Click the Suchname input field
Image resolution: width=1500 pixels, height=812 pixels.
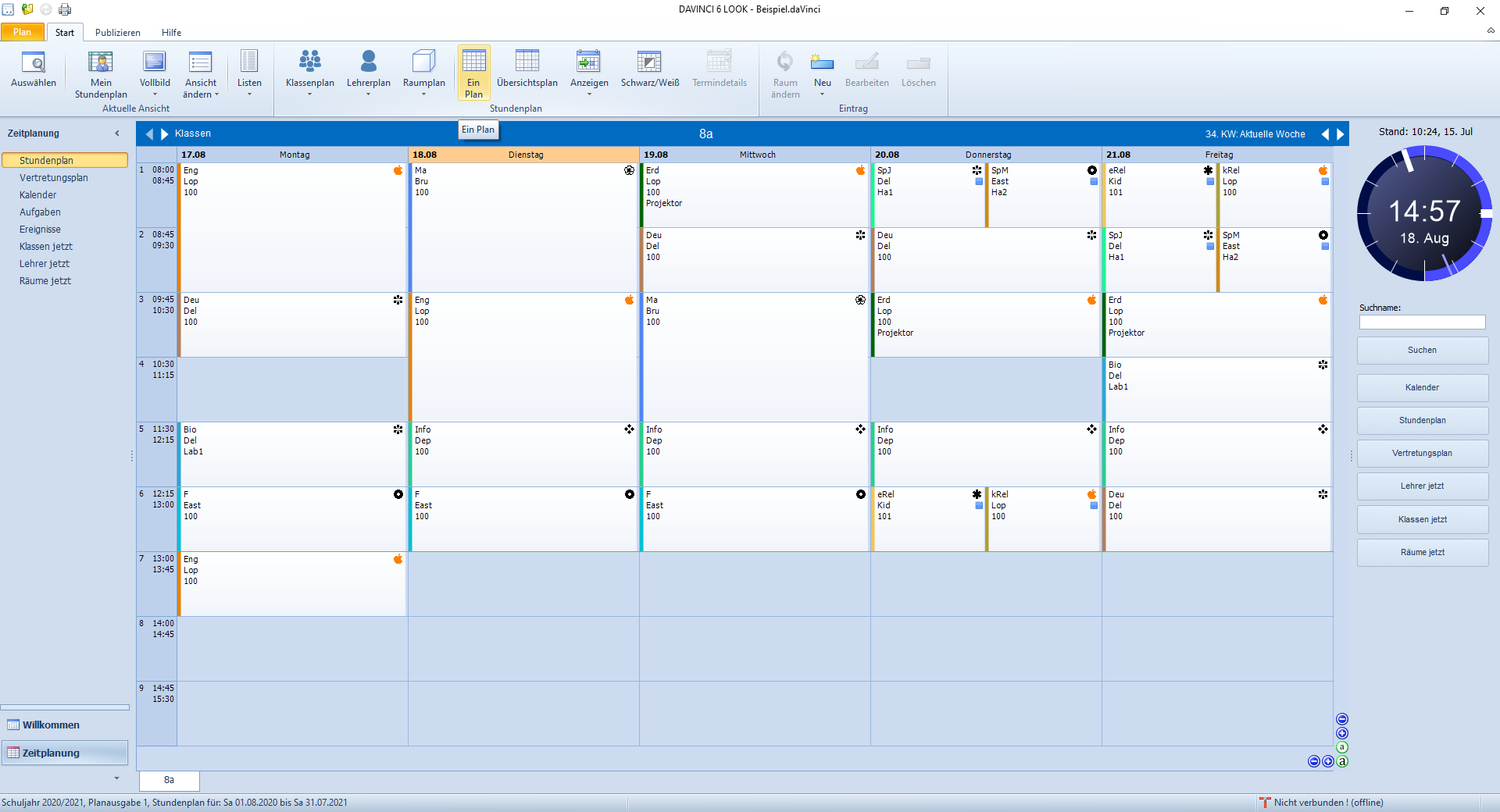(x=1422, y=322)
